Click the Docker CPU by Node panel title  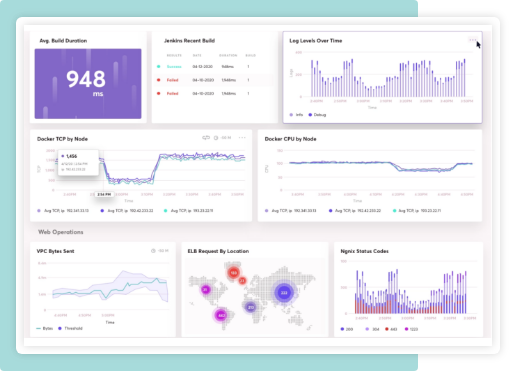coord(290,139)
